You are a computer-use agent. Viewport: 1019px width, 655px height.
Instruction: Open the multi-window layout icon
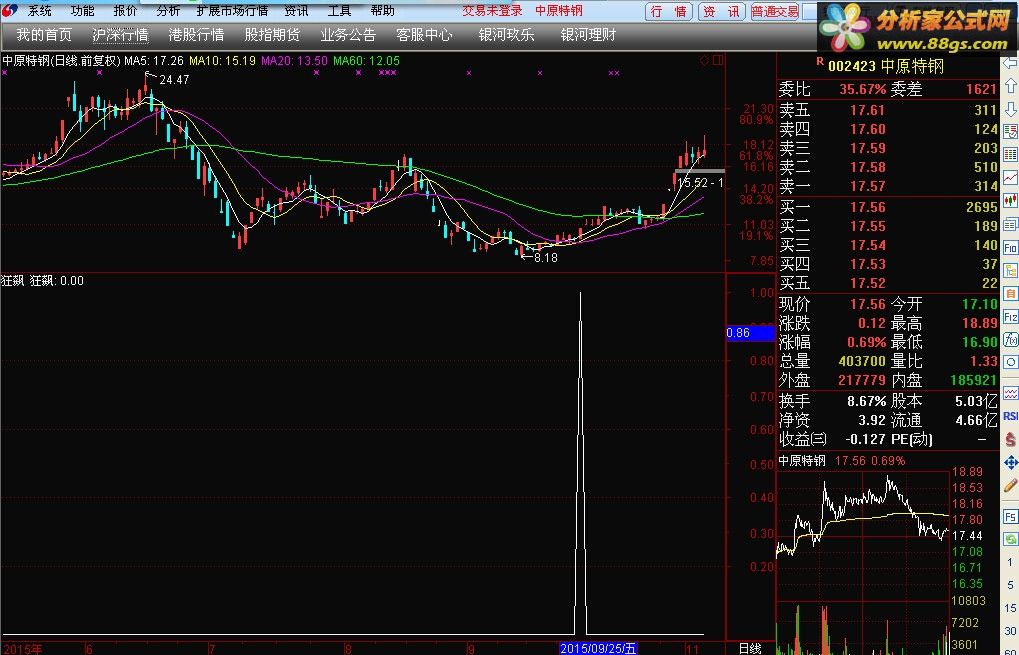(1011, 224)
